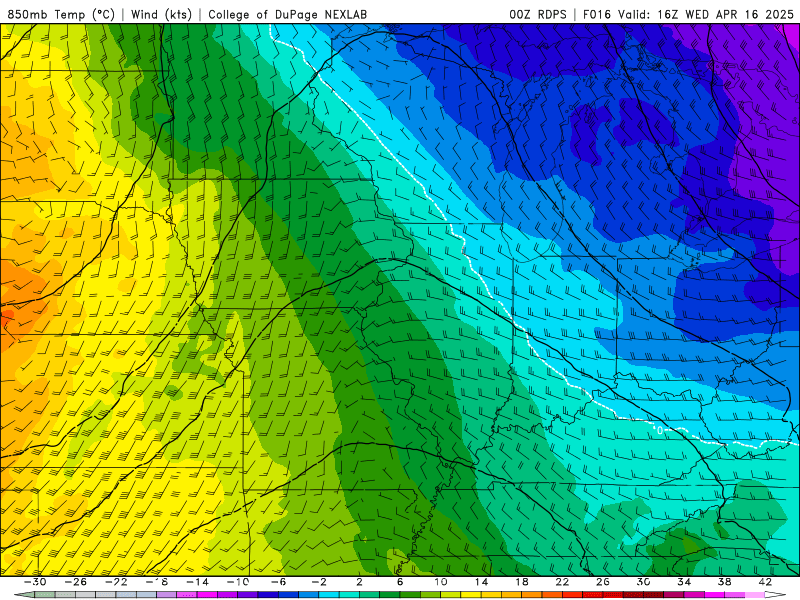Viewport: 800px width, 600px height.
Task: Click the 'F016 Valid: 16Z WED APR 16 2025' text
Action: tap(689, 14)
